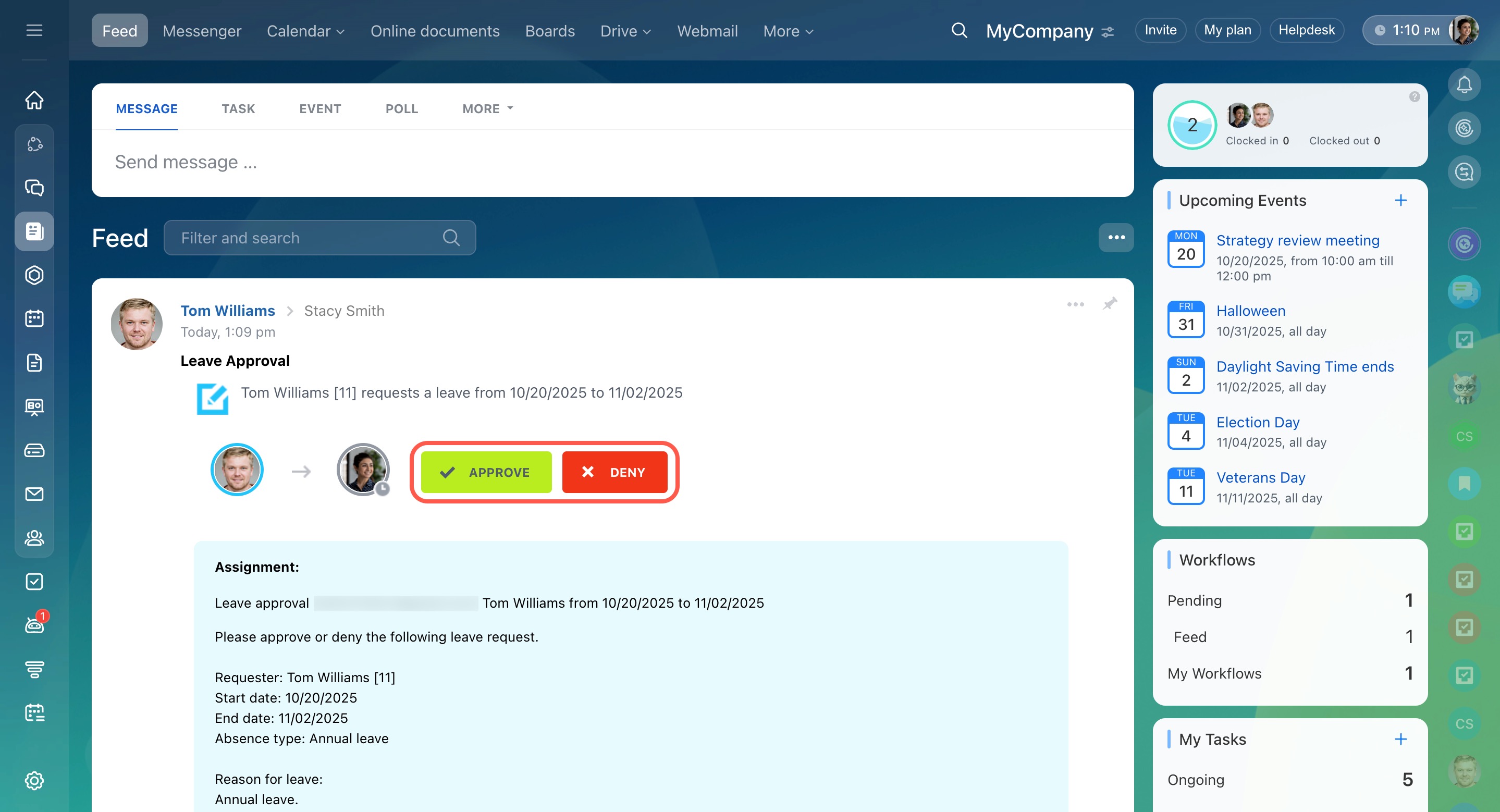Open the MORE dropdown in post composer
The width and height of the screenshot is (1500, 812).
487,109
